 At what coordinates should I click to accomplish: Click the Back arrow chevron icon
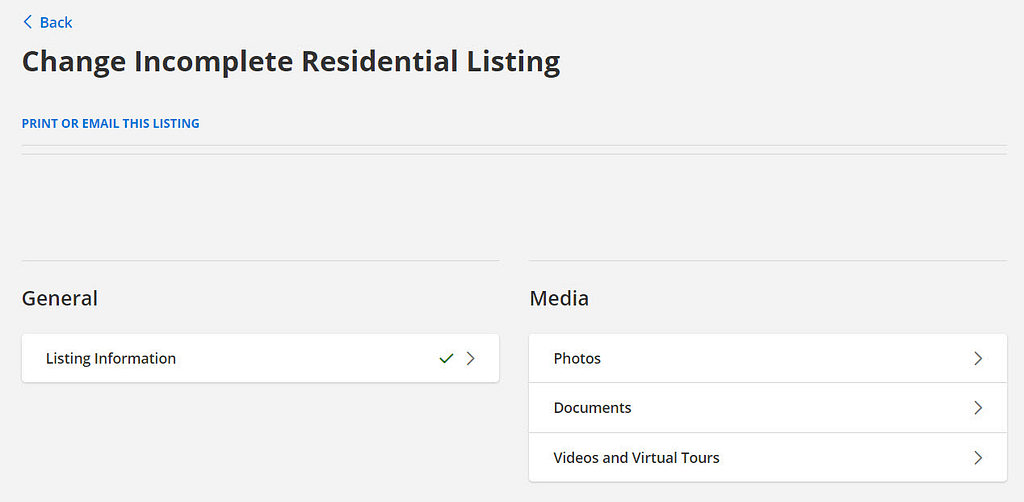pyautogui.click(x=27, y=22)
